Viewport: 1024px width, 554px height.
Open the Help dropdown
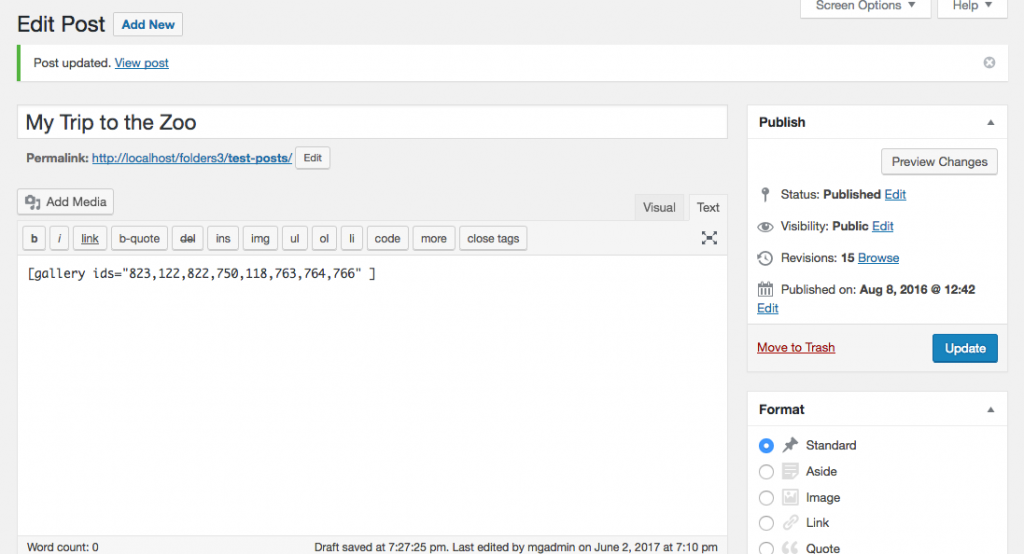click(972, 7)
